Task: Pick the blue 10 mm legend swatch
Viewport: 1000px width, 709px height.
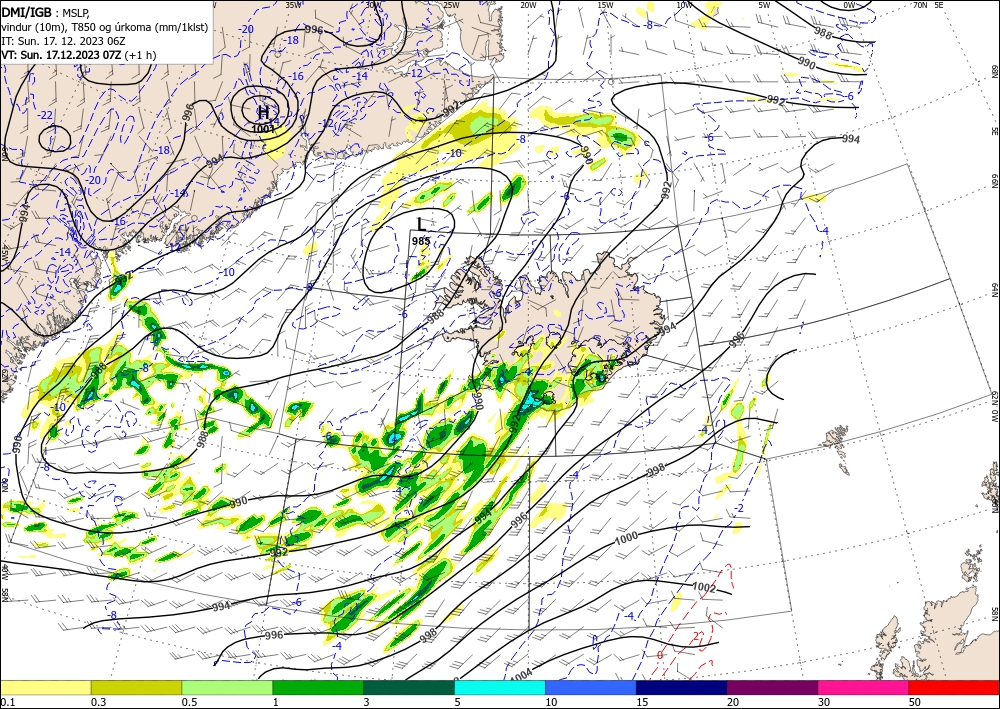Action: click(x=591, y=687)
